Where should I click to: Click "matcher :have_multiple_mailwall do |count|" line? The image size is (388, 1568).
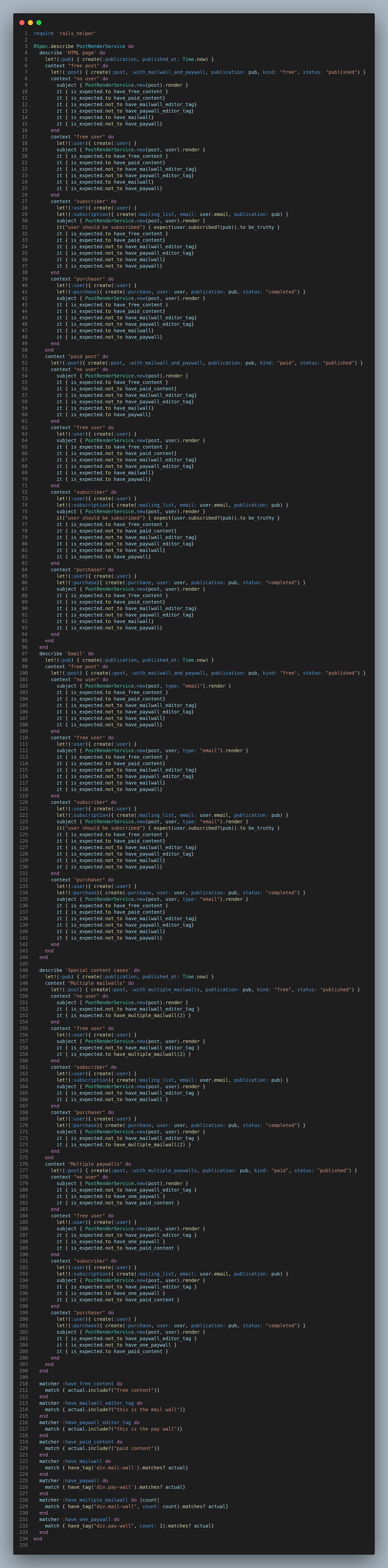point(99,1500)
